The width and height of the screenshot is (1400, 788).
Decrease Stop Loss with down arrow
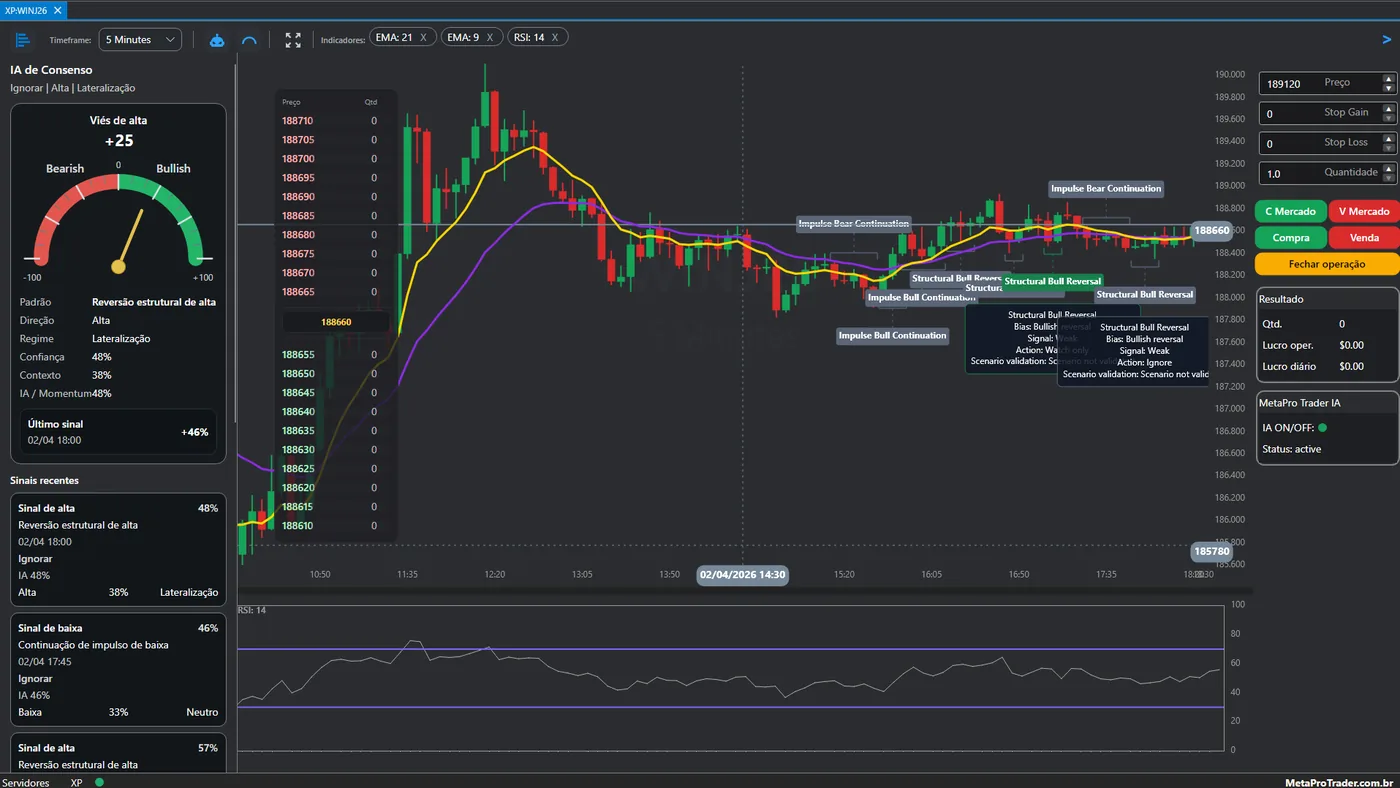[1388, 148]
